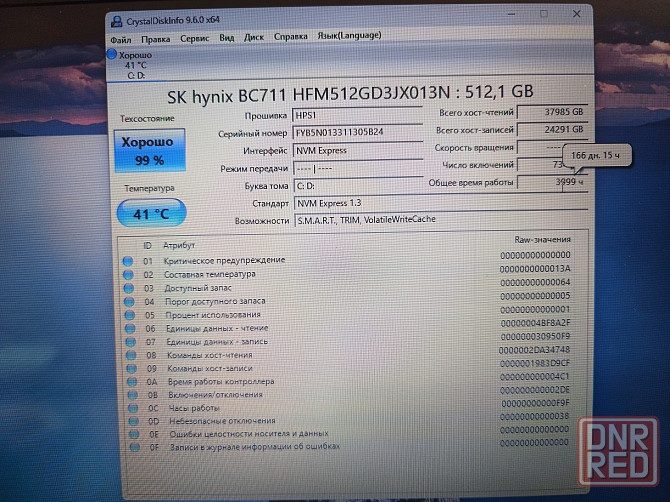Click raw value 0000000000F9F
Viewport: 670px width, 502px height.
coord(535,403)
